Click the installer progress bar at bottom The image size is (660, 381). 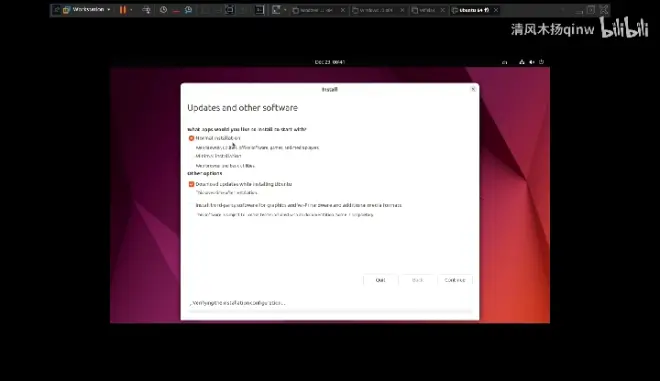(330, 312)
